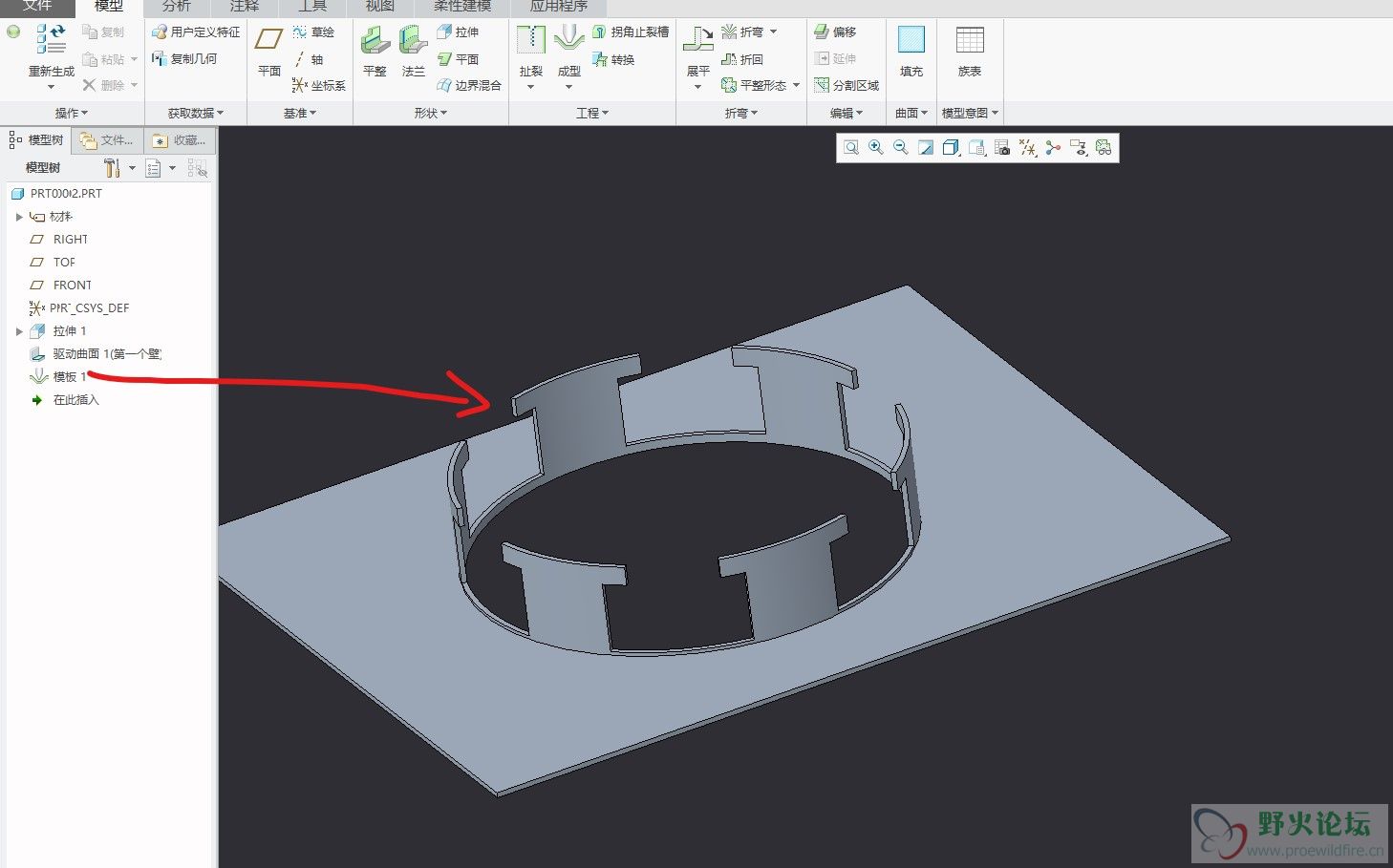Image resolution: width=1393 pixels, height=868 pixels.
Task: Select 模板 1 in the model tree
Action: click(x=69, y=377)
